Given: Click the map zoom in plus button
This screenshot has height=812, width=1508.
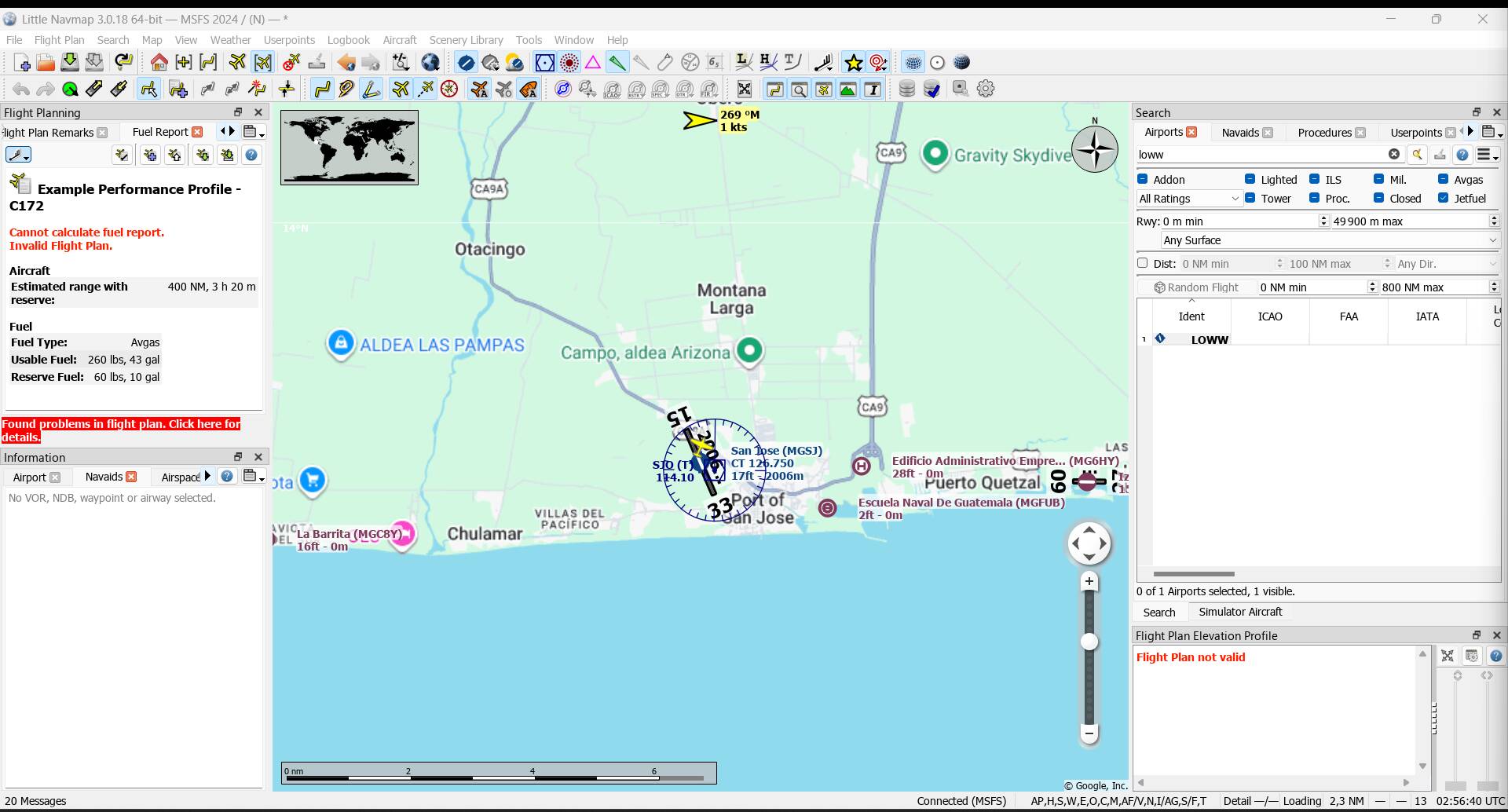Looking at the screenshot, I should 1089,581.
